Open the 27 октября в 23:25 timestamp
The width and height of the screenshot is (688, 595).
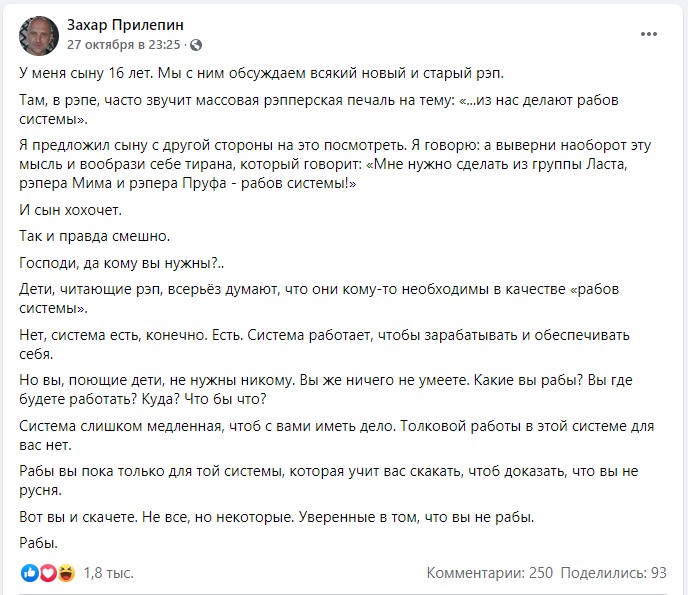124,45
